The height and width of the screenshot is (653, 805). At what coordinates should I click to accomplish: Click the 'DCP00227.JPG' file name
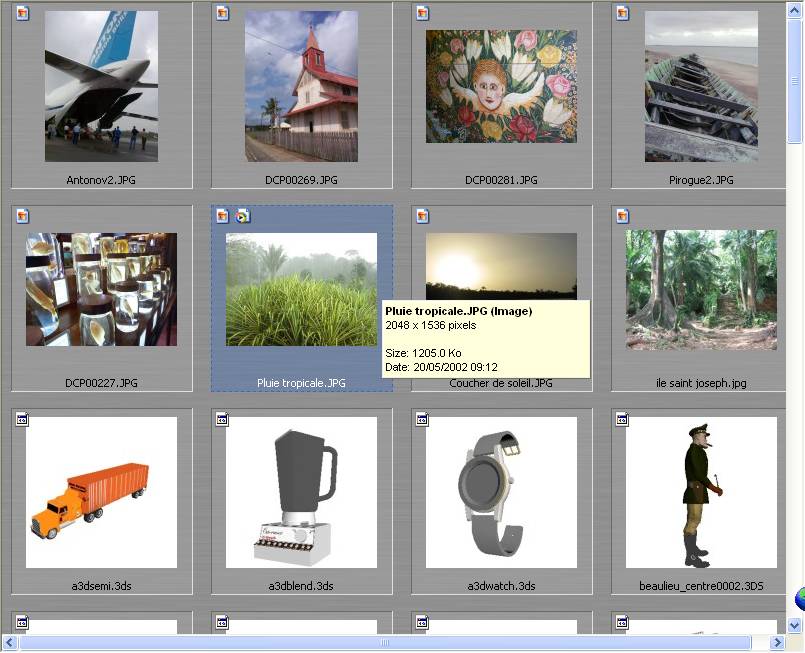pos(101,383)
